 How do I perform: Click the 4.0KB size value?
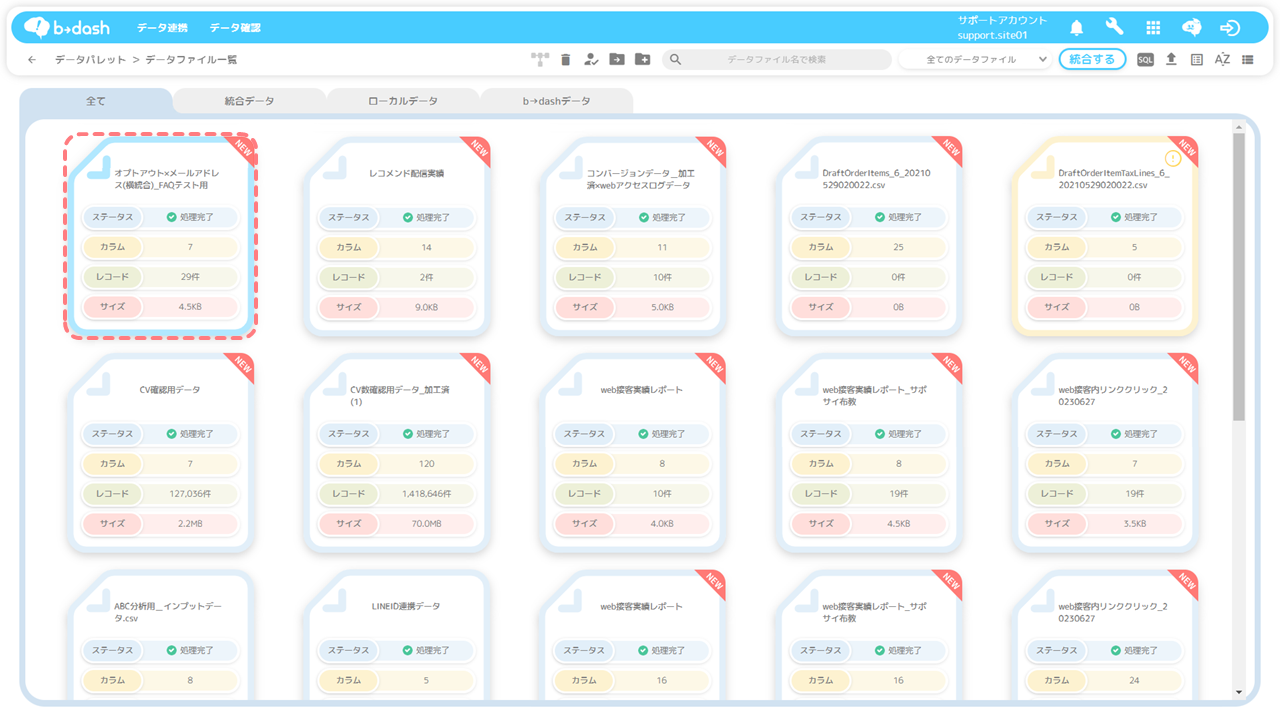point(662,524)
